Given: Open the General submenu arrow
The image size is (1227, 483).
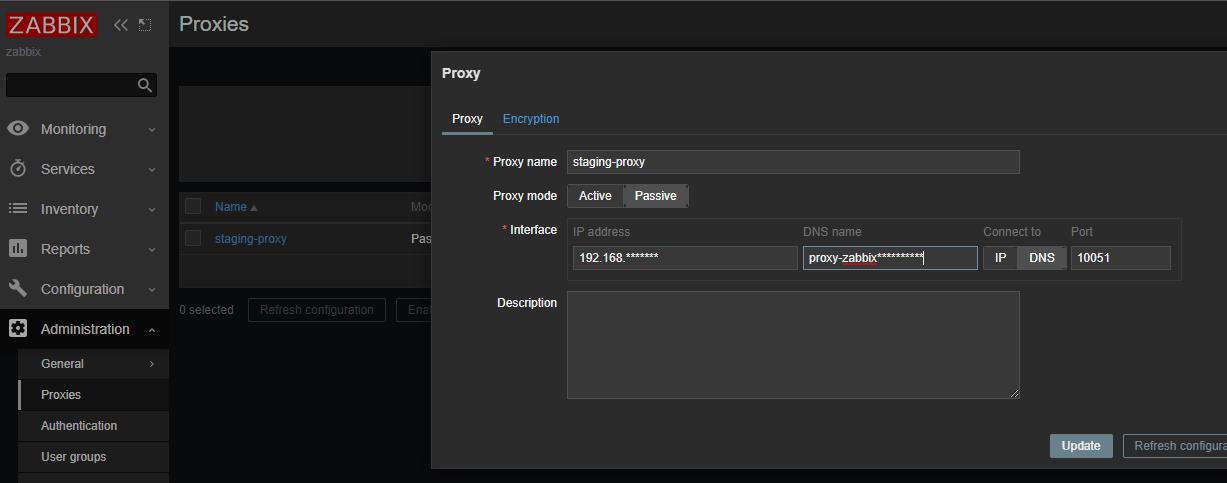Looking at the screenshot, I should point(152,364).
